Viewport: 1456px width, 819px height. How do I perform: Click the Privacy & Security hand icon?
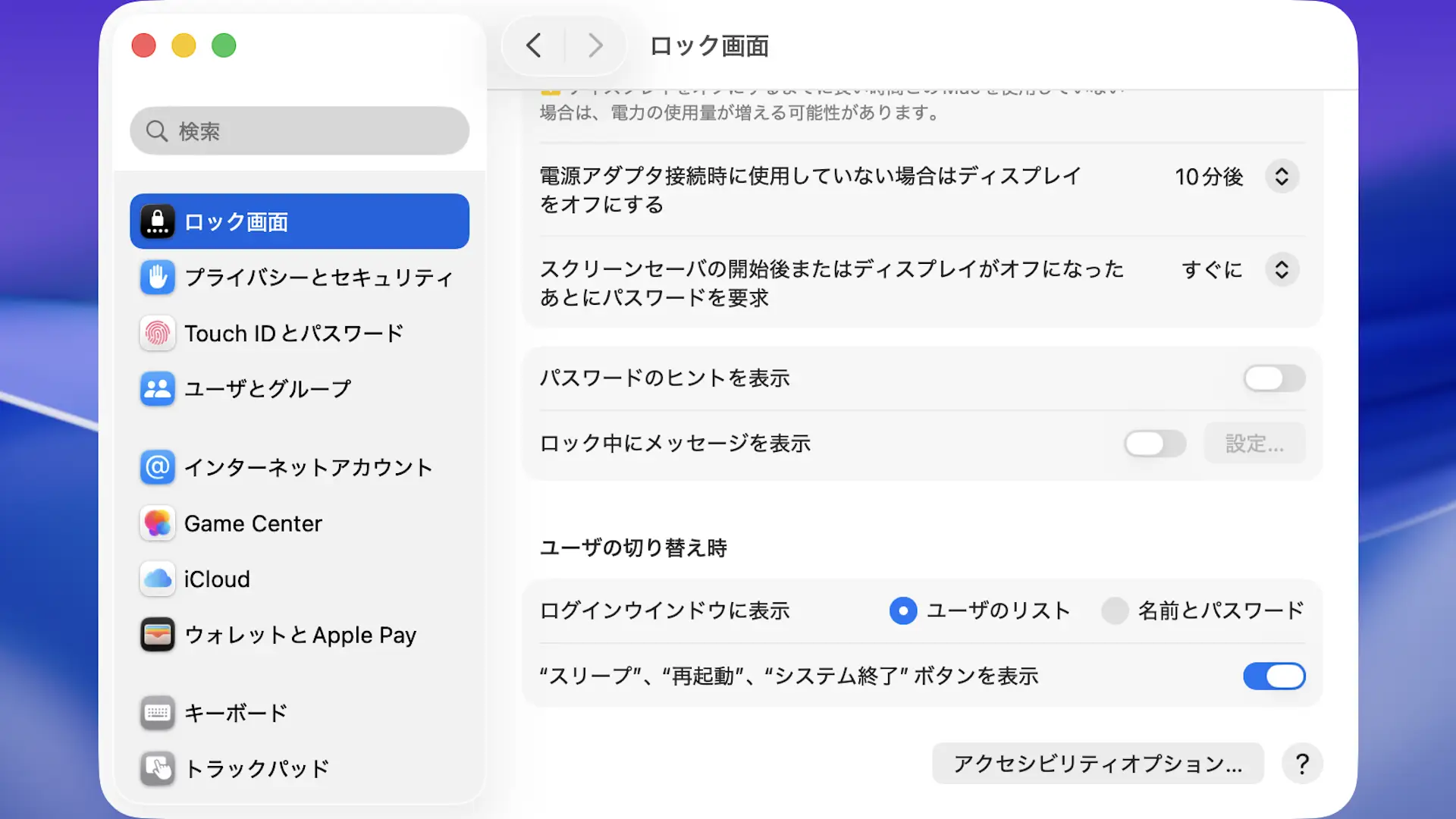tap(157, 278)
